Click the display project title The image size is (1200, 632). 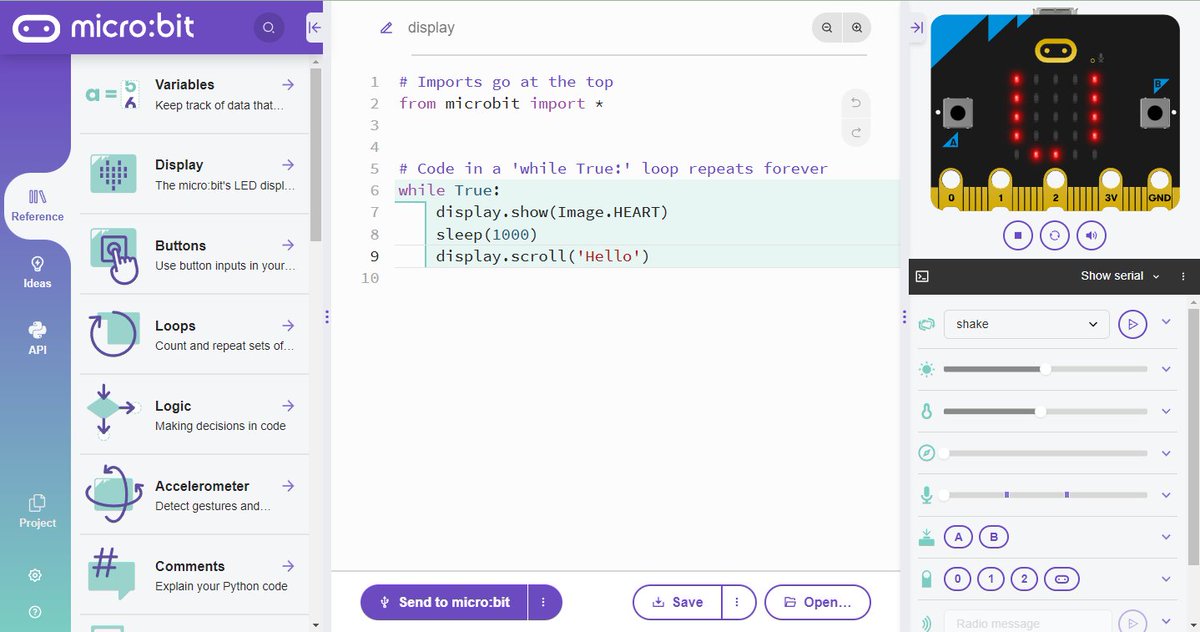pos(431,28)
